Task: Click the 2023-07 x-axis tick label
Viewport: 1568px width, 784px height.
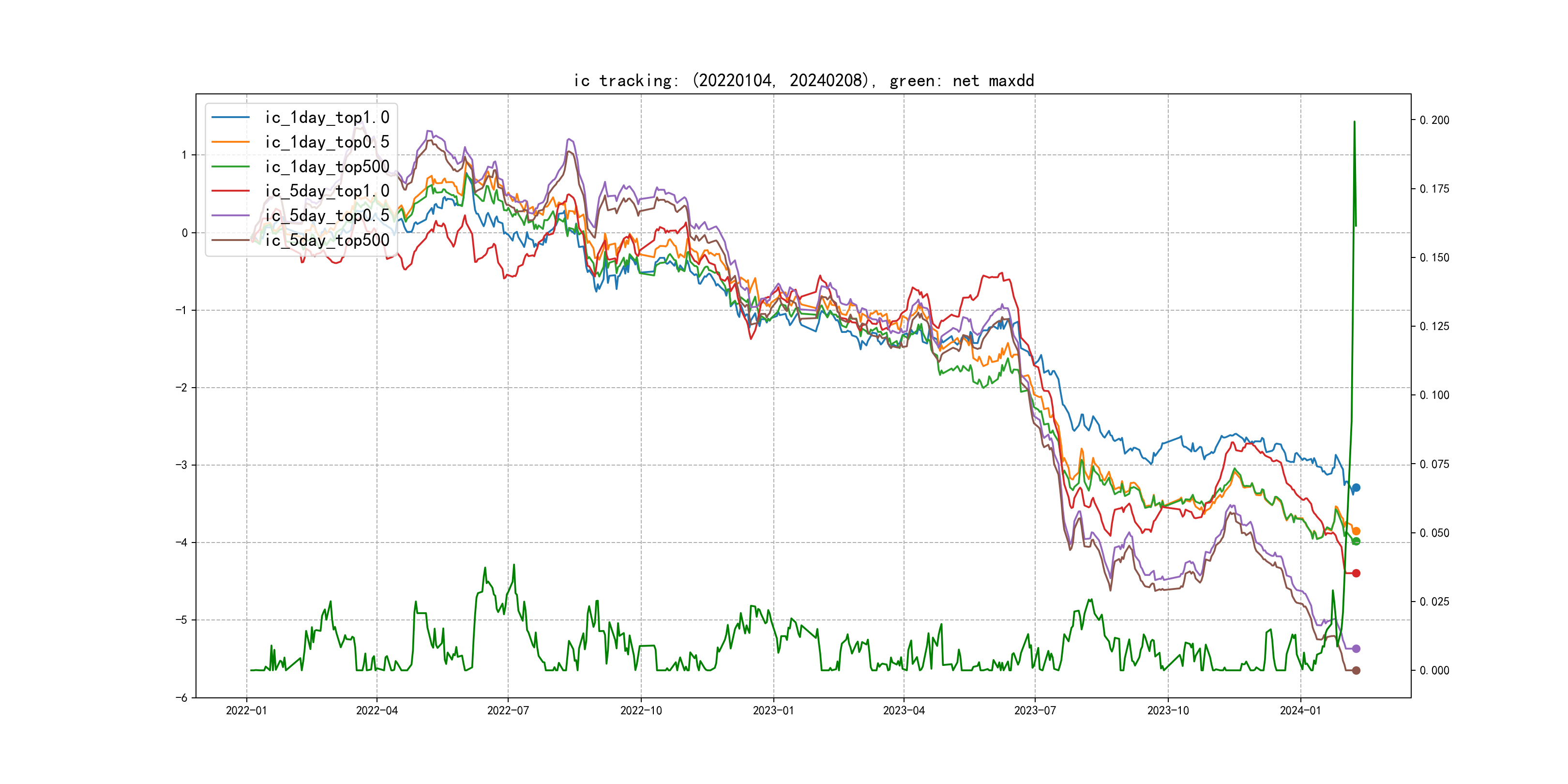Action: click(x=1035, y=710)
